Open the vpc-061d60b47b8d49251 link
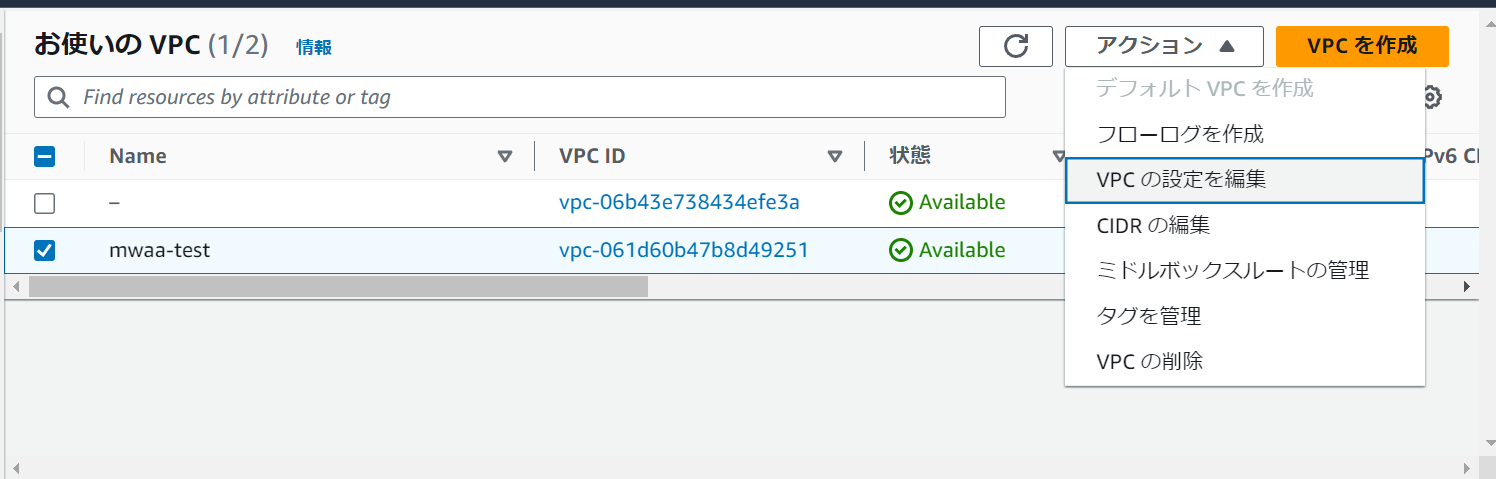The height and width of the screenshot is (479, 1496). [683, 250]
